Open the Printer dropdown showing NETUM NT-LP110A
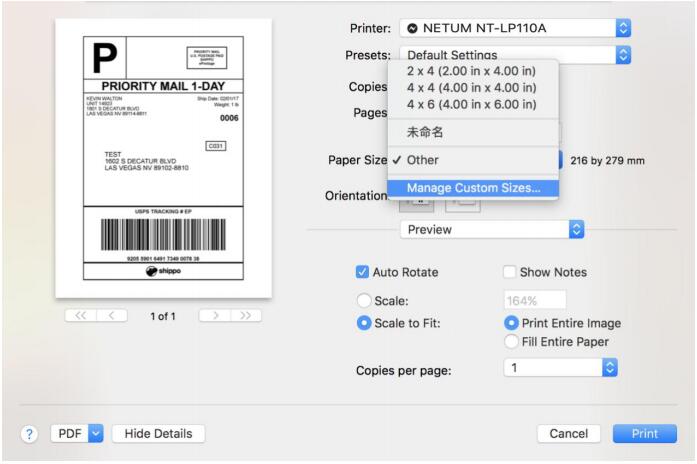The height and width of the screenshot is (464, 697). click(x=514, y=28)
